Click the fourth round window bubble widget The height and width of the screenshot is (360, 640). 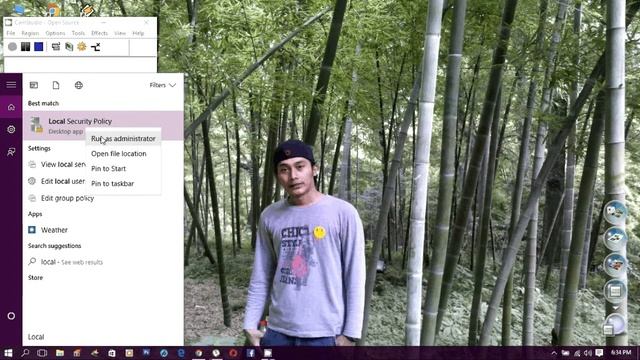coord(615,291)
